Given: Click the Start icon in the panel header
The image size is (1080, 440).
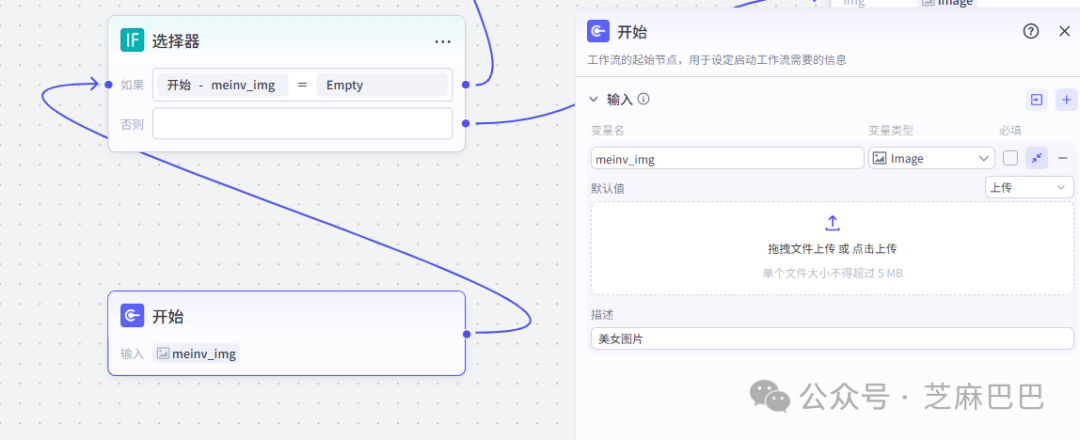Looking at the screenshot, I should [x=598, y=31].
